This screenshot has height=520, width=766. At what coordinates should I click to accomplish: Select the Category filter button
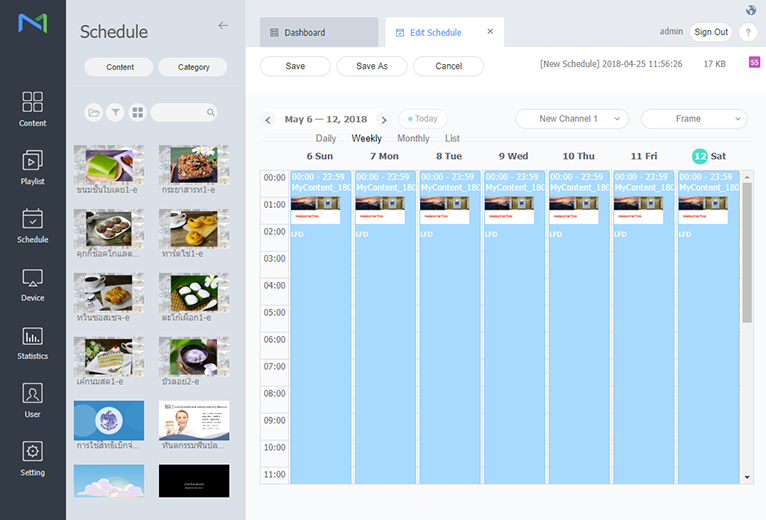pyautogui.click(x=193, y=67)
